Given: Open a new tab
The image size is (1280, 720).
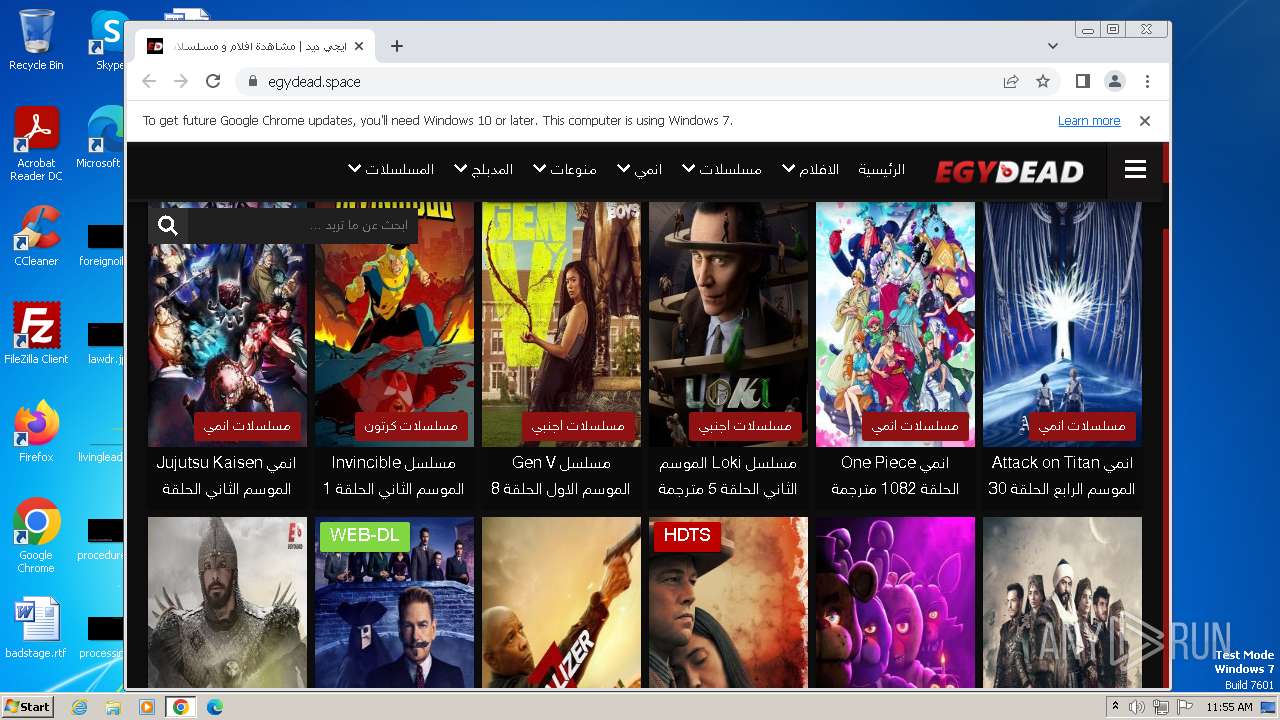Looking at the screenshot, I should coord(397,46).
